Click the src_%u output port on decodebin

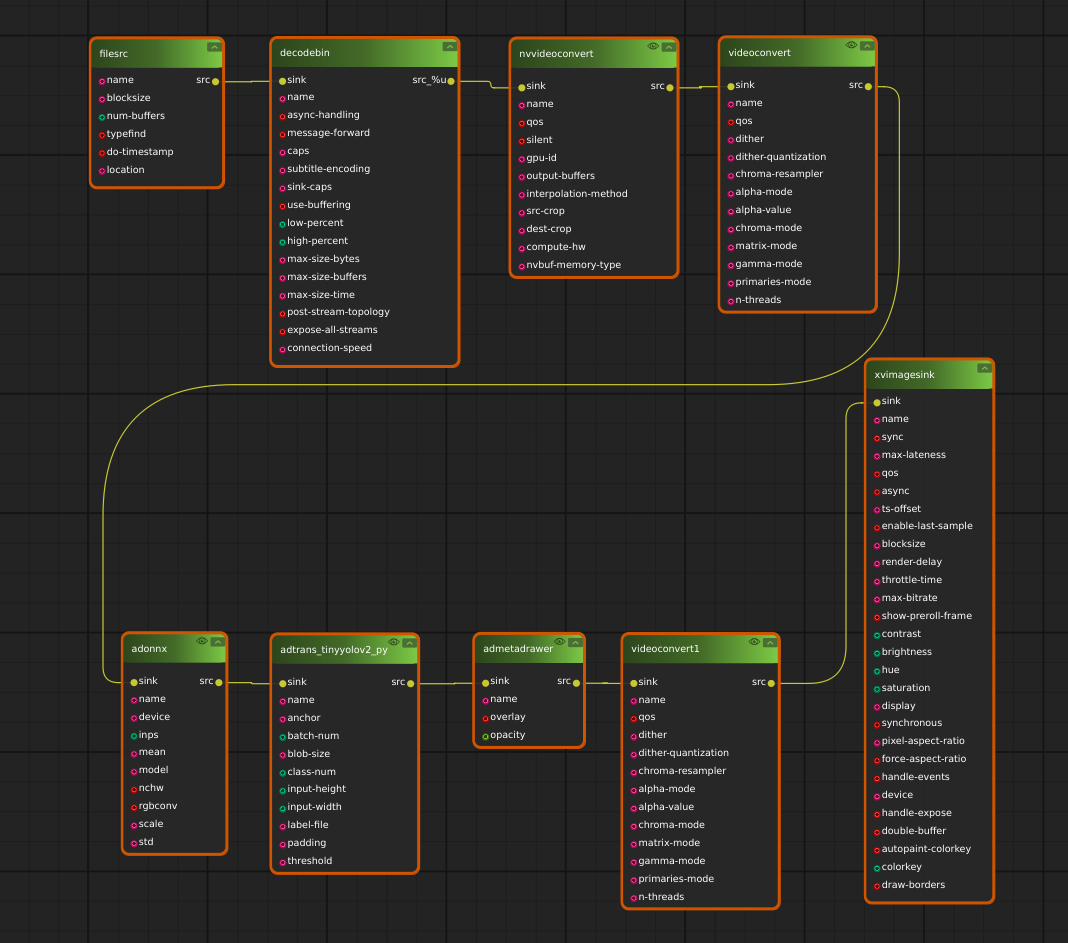pos(451,81)
